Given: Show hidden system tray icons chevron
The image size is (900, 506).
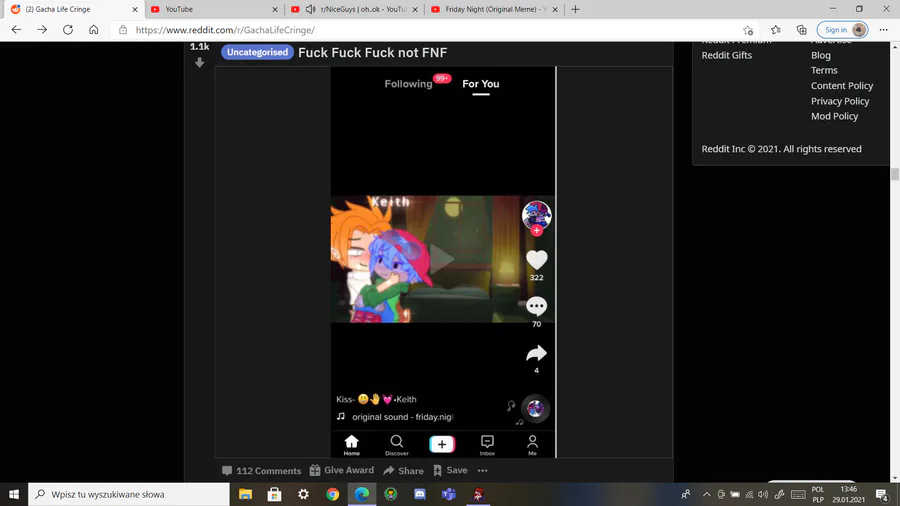Looking at the screenshot, I should (x=707, y=494).
